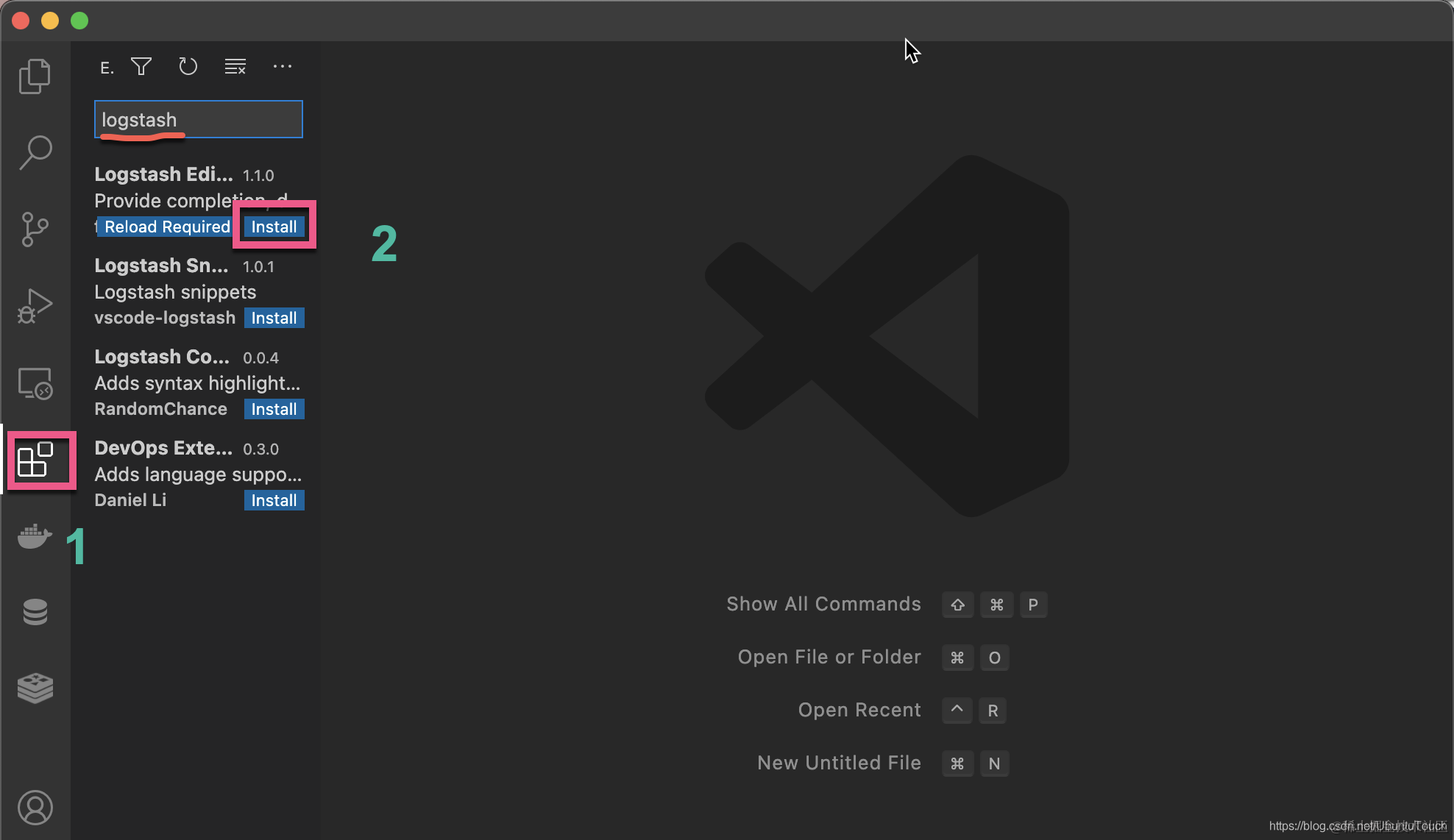Open the Explorer view in activity bar

[x=35, y=76]
